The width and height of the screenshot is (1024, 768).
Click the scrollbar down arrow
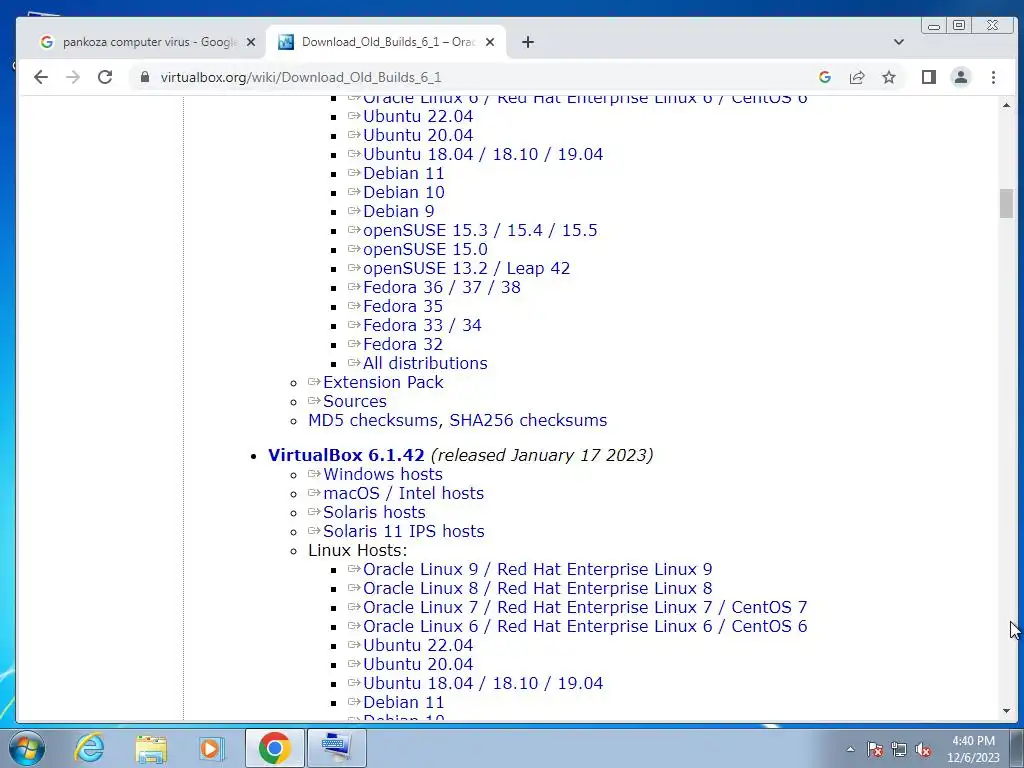[x=1006, y=711]
